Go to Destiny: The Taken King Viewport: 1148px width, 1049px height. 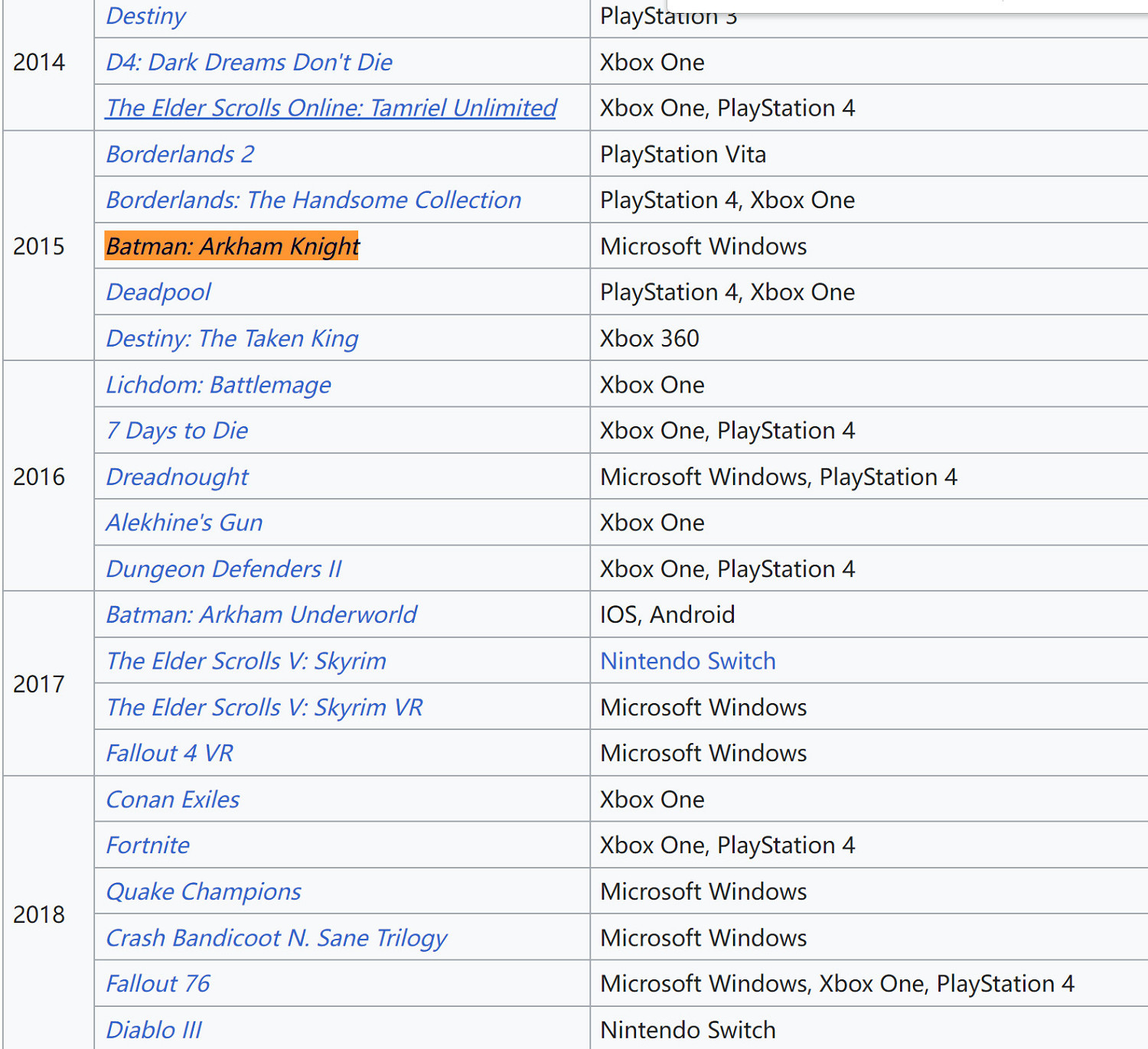232,338
